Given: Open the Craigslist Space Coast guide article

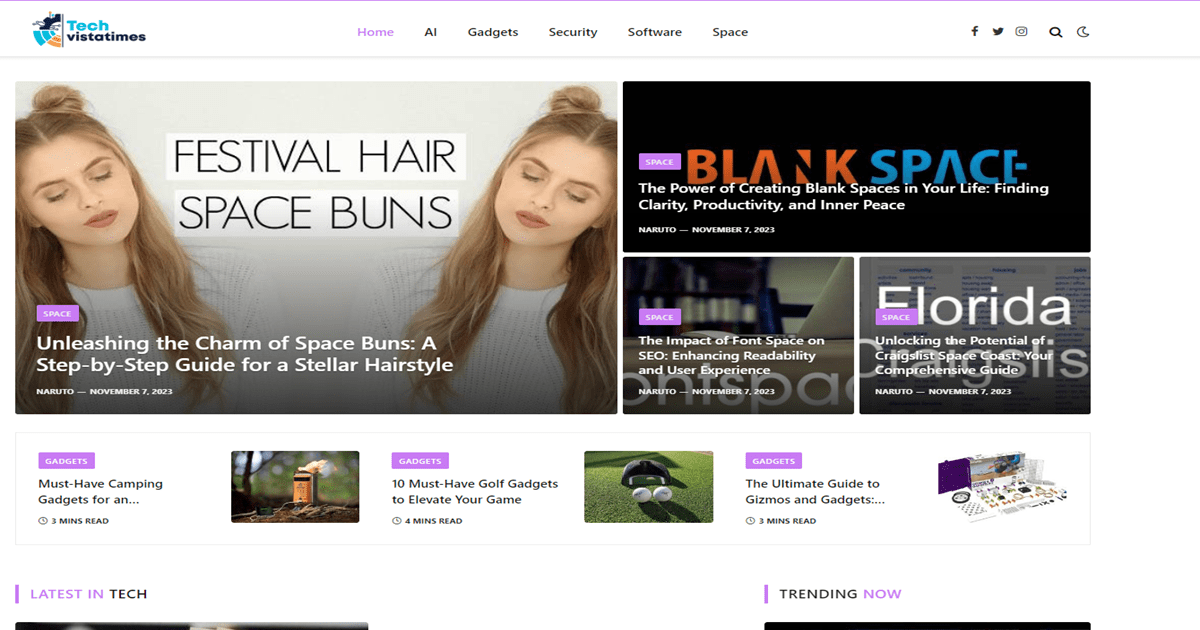Looking at the screenshot, I should click(x=964, y=355).
